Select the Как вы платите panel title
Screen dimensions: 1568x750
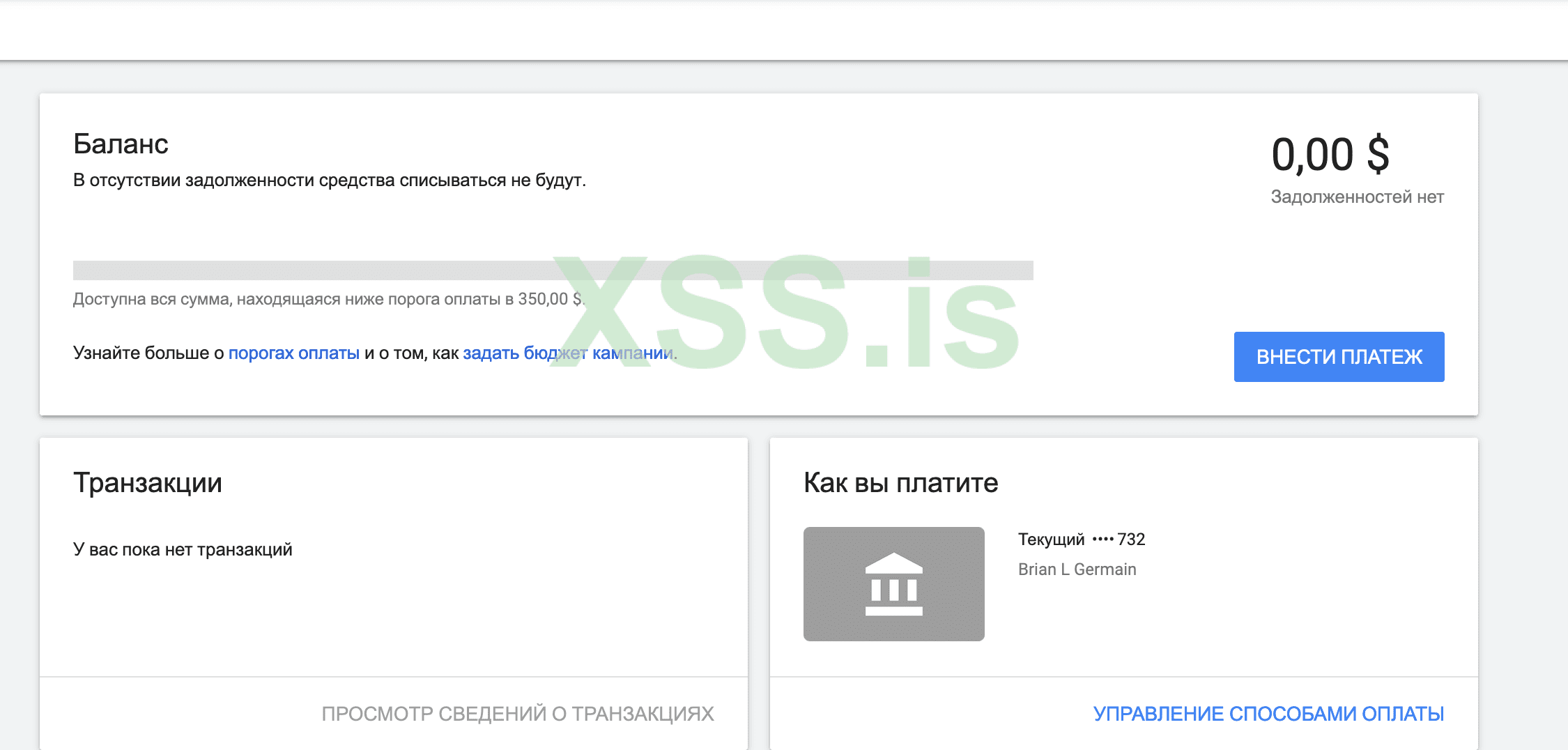pos(900,482)
